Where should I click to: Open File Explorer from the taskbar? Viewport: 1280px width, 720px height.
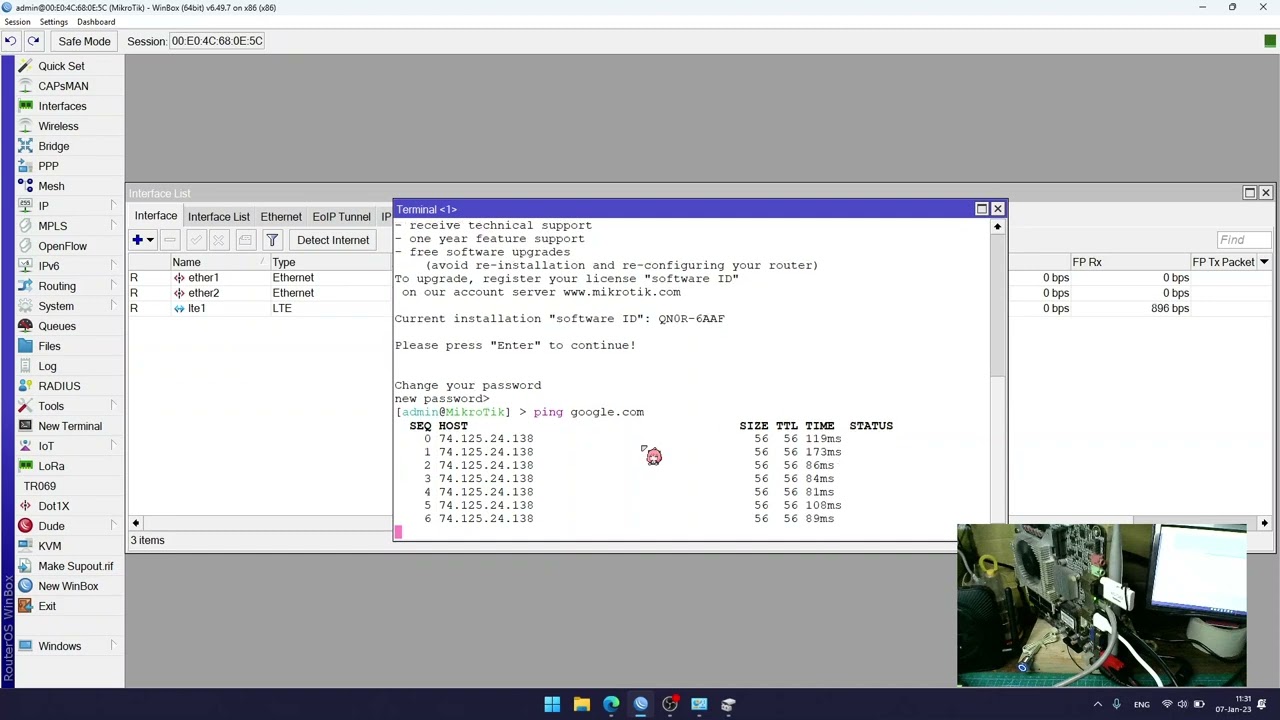pyautogui.click(x=581, y=705)
